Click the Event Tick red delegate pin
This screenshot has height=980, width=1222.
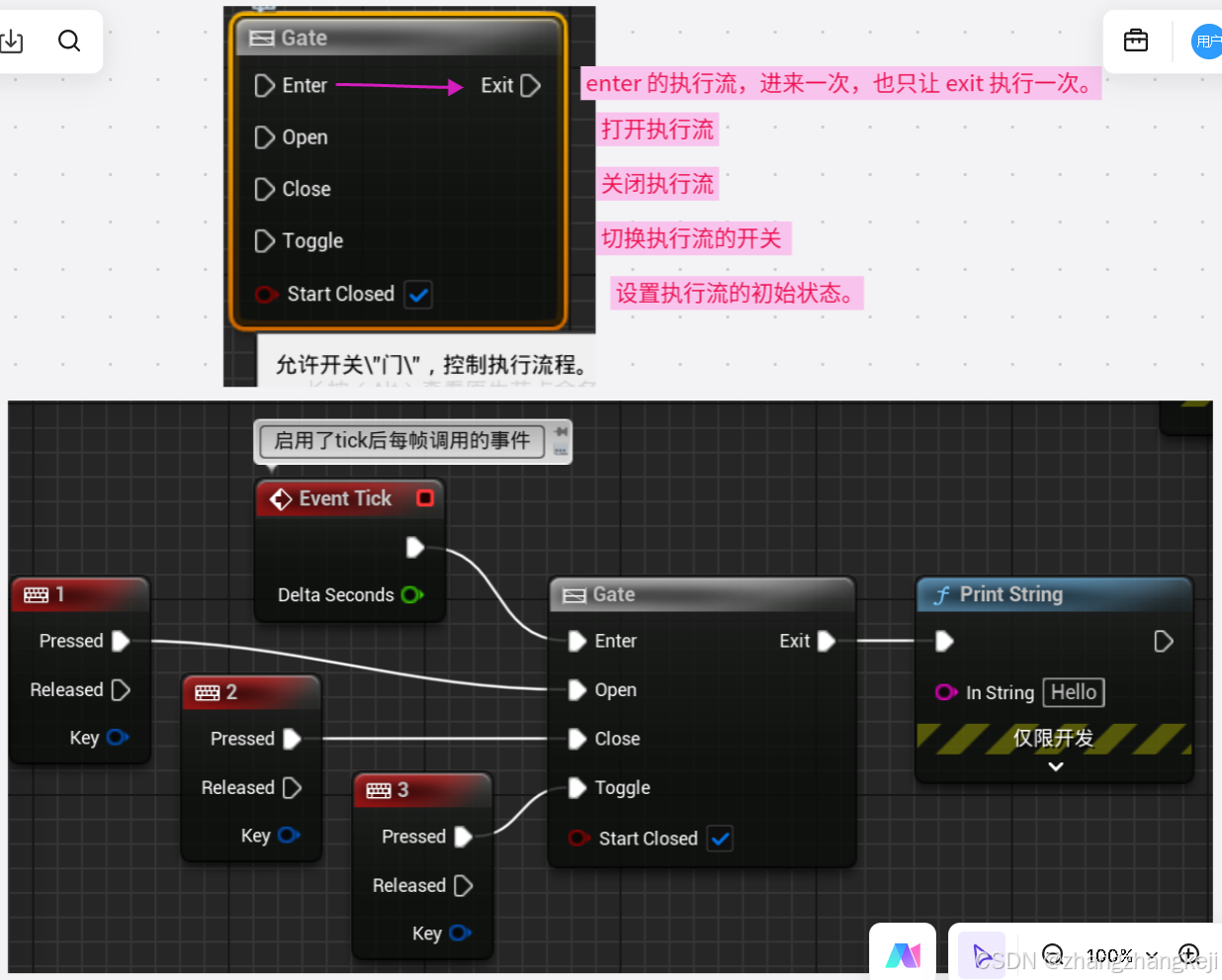coord(425,498)
